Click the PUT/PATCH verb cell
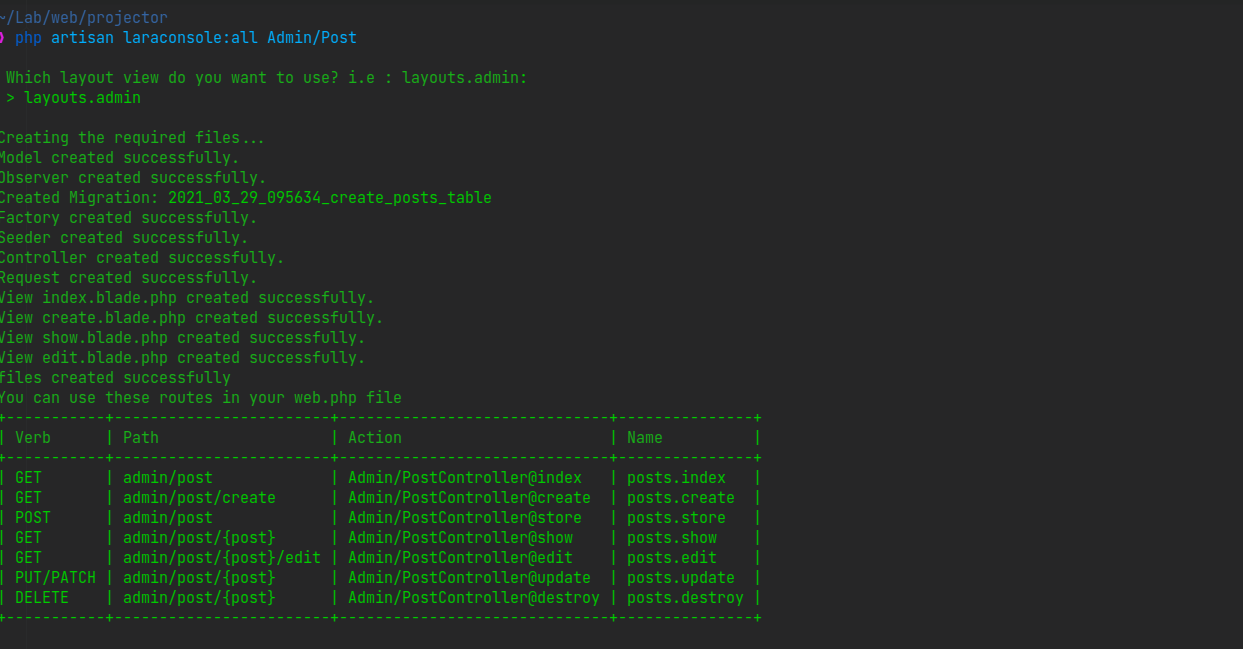This screenshot has height=649, width=1243. point(55,578)
